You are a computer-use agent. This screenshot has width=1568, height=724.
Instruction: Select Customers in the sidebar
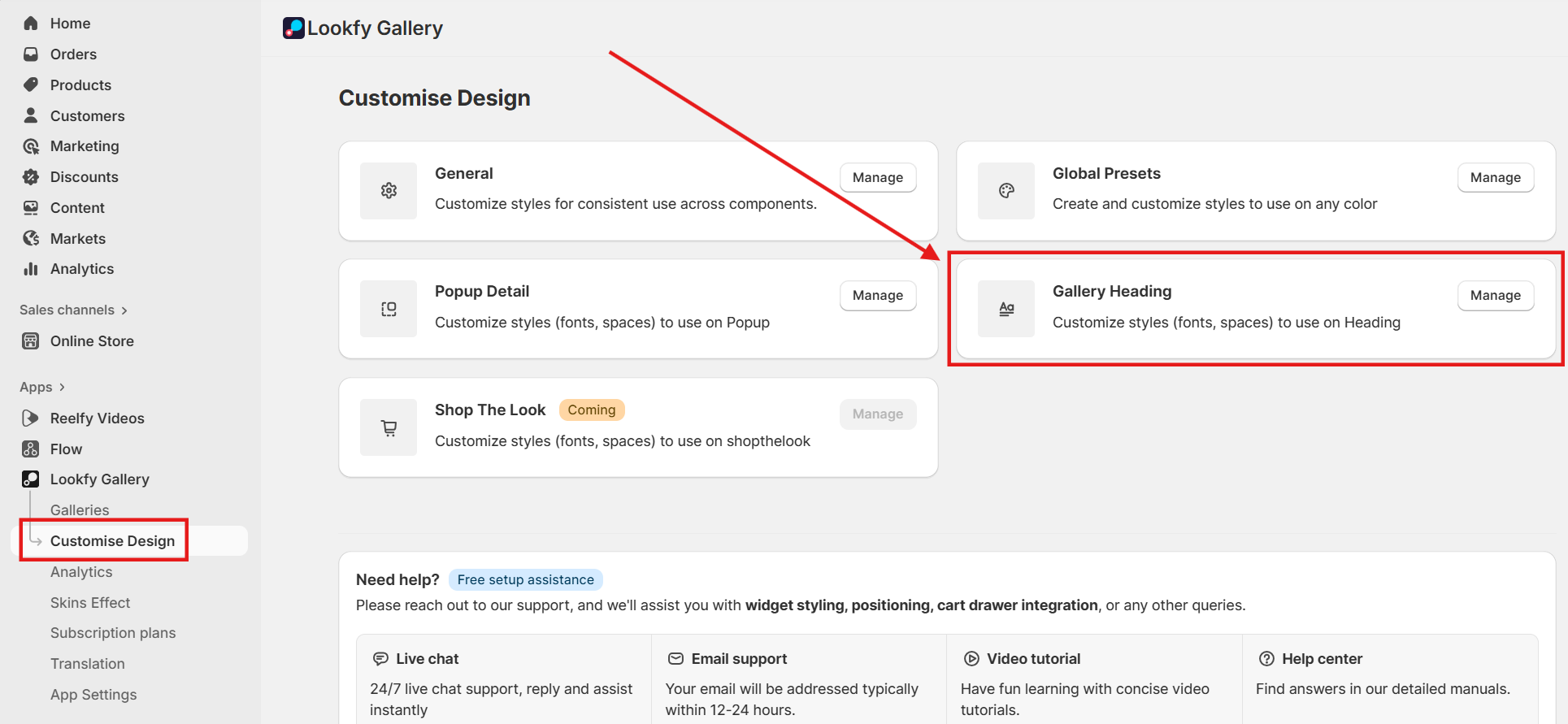point(87,116)
